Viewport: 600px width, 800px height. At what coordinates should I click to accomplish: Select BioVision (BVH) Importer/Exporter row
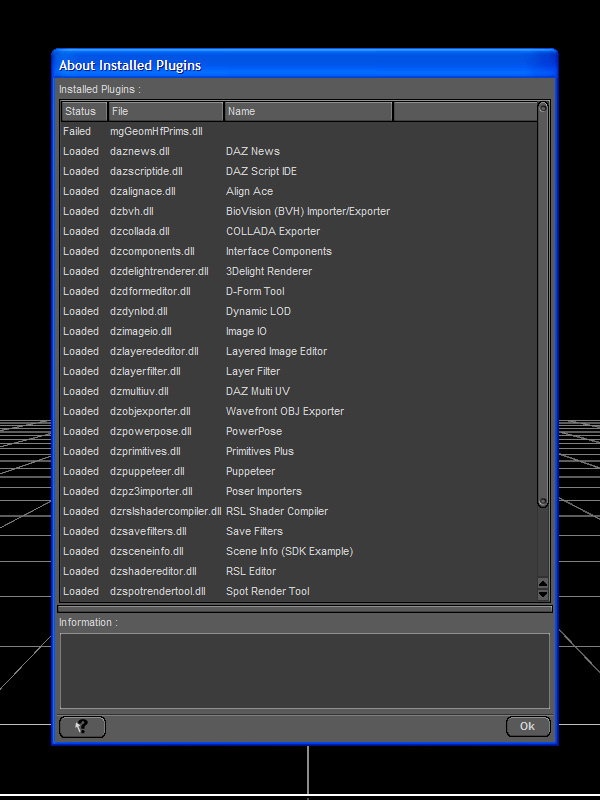(299, 211)
